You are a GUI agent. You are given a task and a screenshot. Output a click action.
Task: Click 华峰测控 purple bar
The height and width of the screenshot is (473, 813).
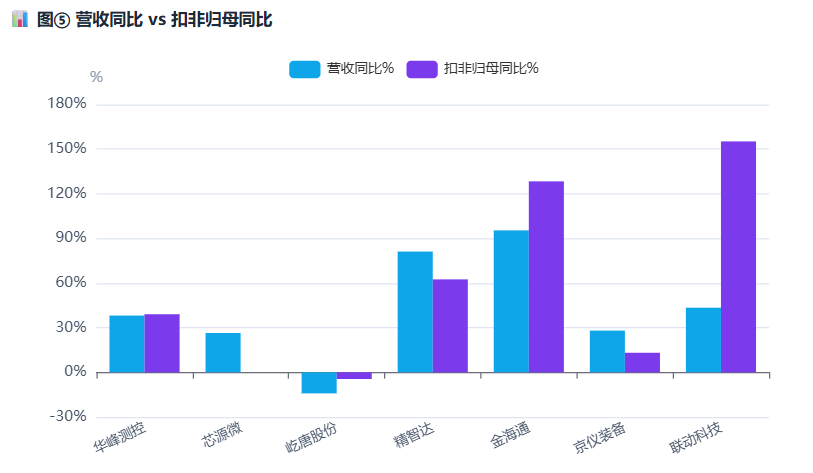pyautogui.click(x=162, y=343)
